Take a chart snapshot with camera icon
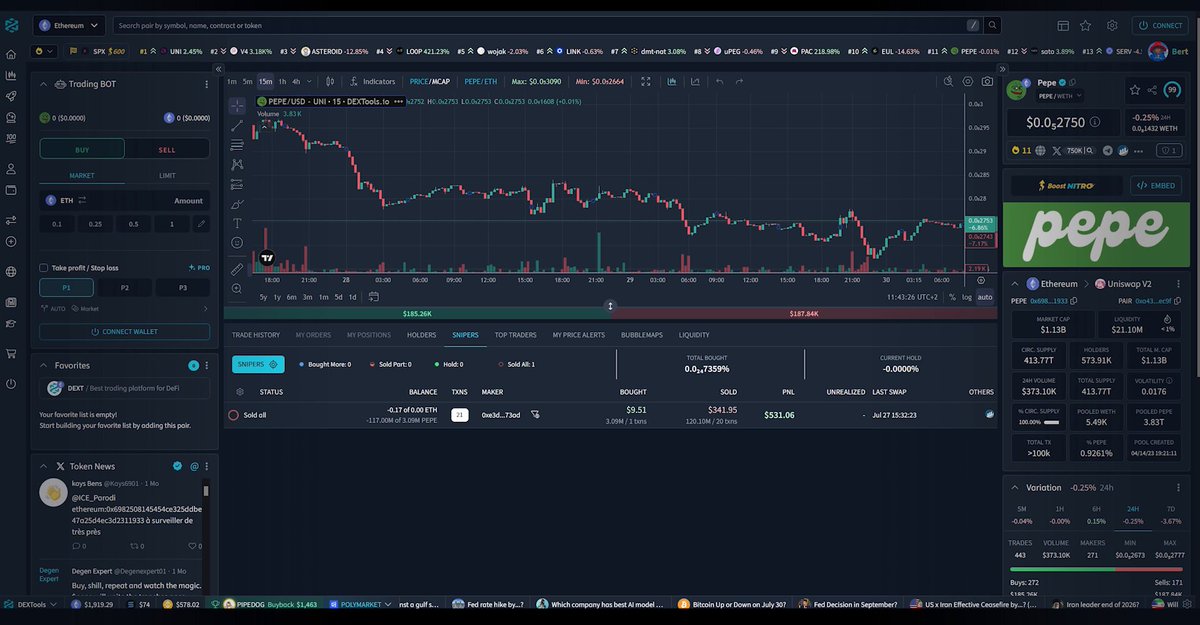Image resolution: width=1200 pixels, height=625 pixels. [x=987, y=81]
